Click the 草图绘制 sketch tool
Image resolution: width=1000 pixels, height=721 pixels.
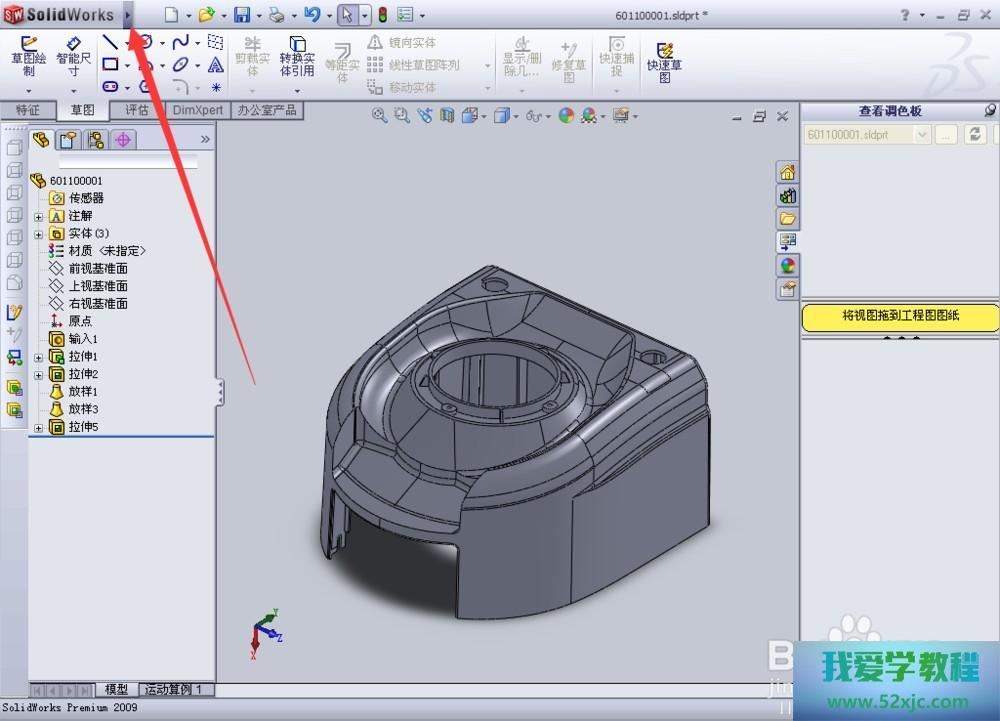click(x=29, y=56)
